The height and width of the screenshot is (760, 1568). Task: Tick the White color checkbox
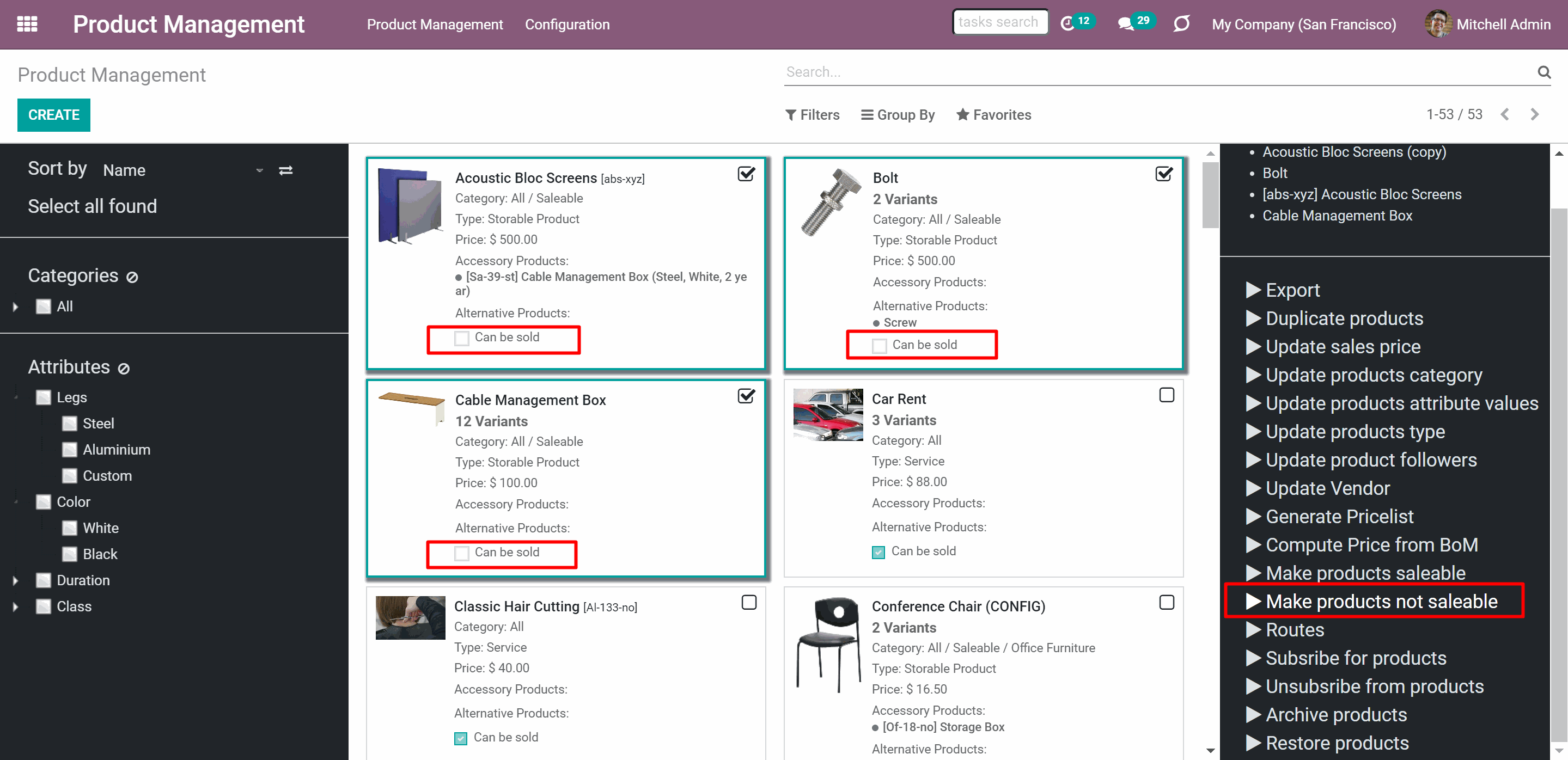coord(70,528)
